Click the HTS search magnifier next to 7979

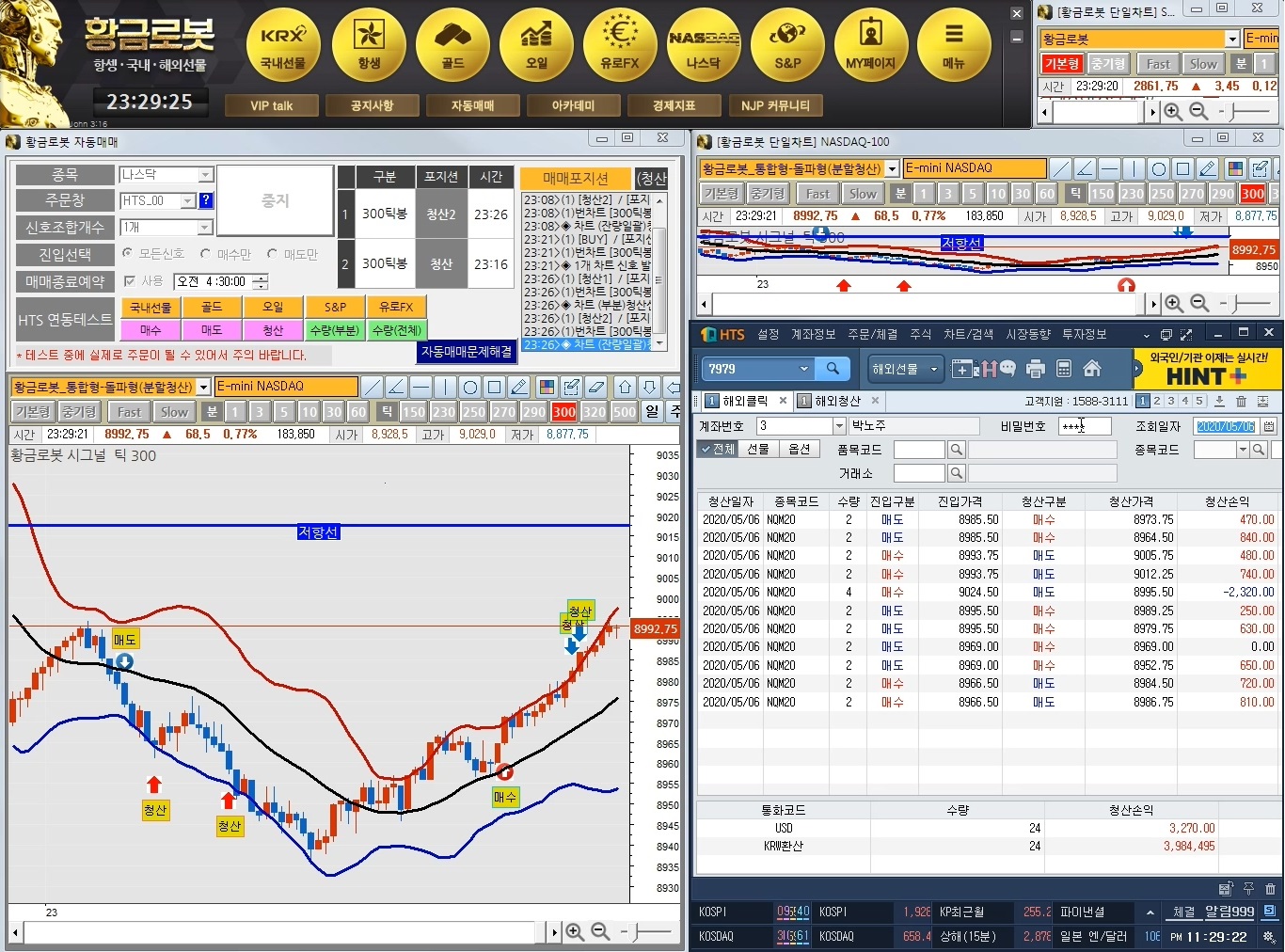tap(833, 369)
